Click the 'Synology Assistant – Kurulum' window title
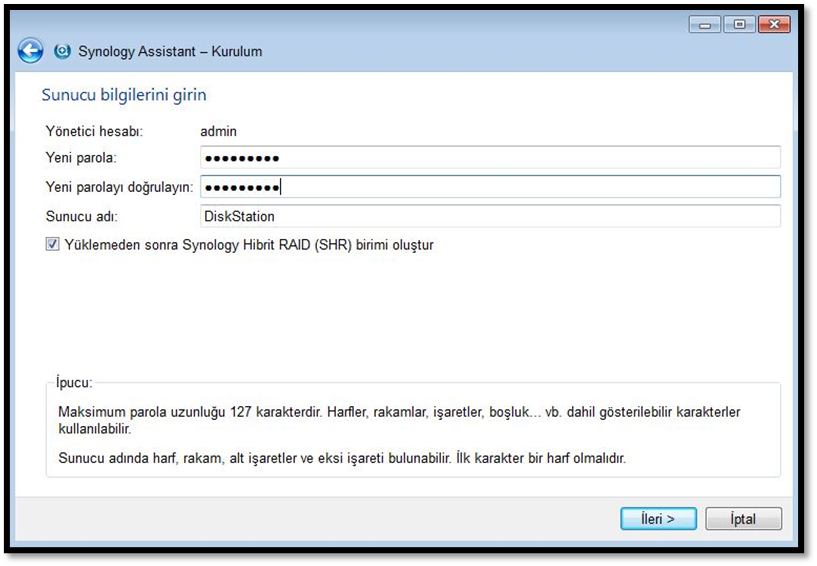 tap(170, 51)
